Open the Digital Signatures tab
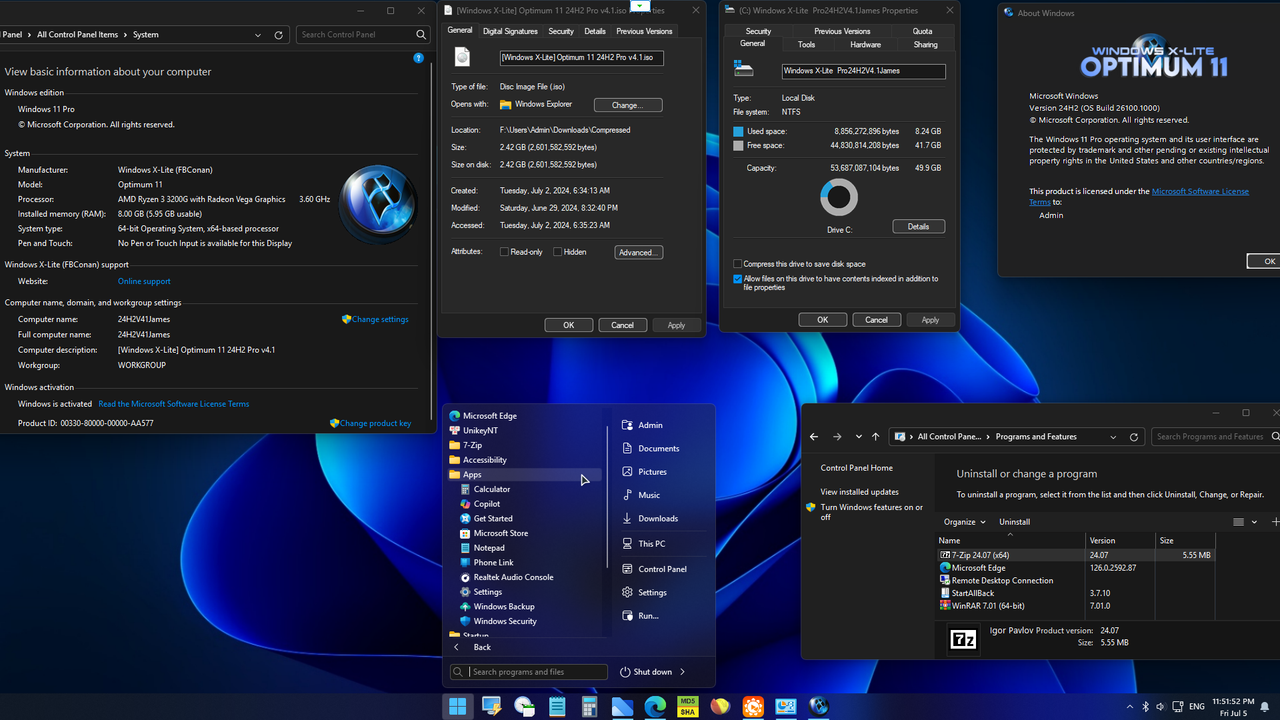The width and height of the screenshot is (1280, 720). click(510, 31)
